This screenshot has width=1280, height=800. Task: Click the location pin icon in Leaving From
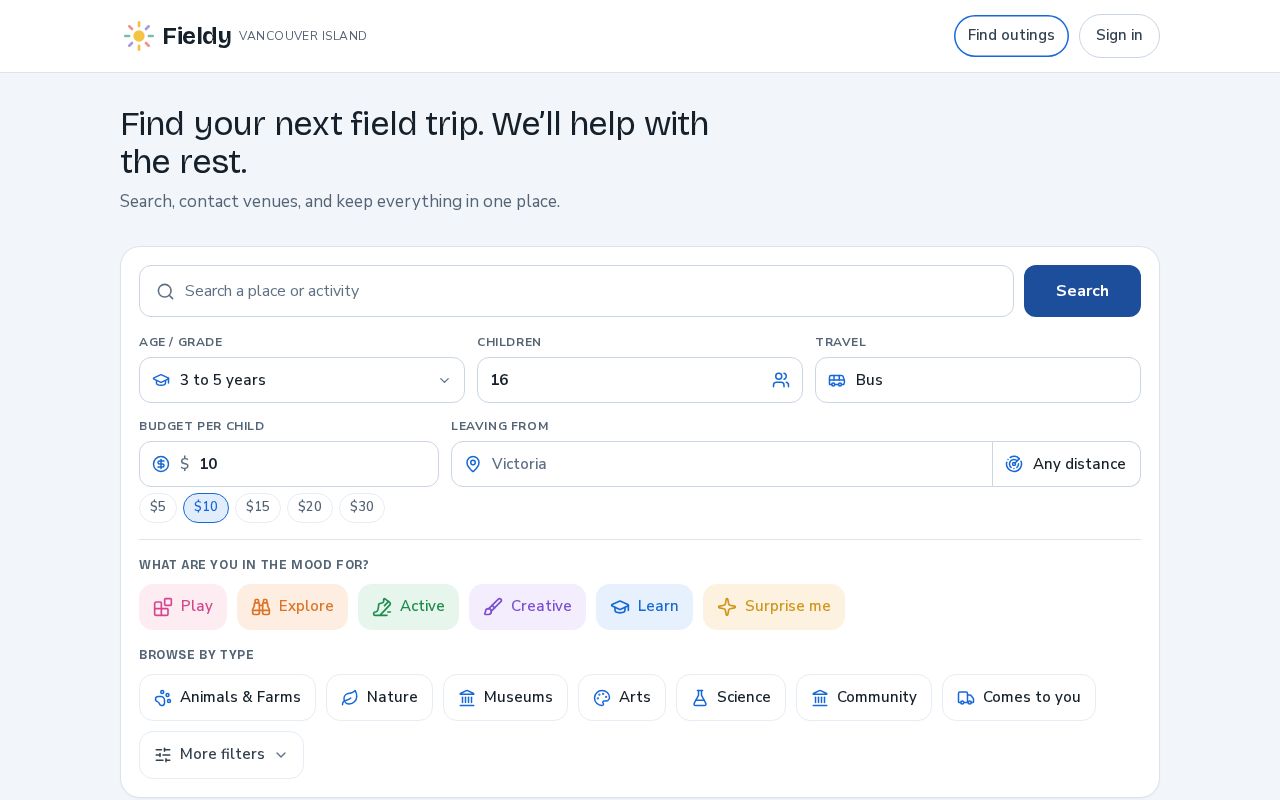473,464
